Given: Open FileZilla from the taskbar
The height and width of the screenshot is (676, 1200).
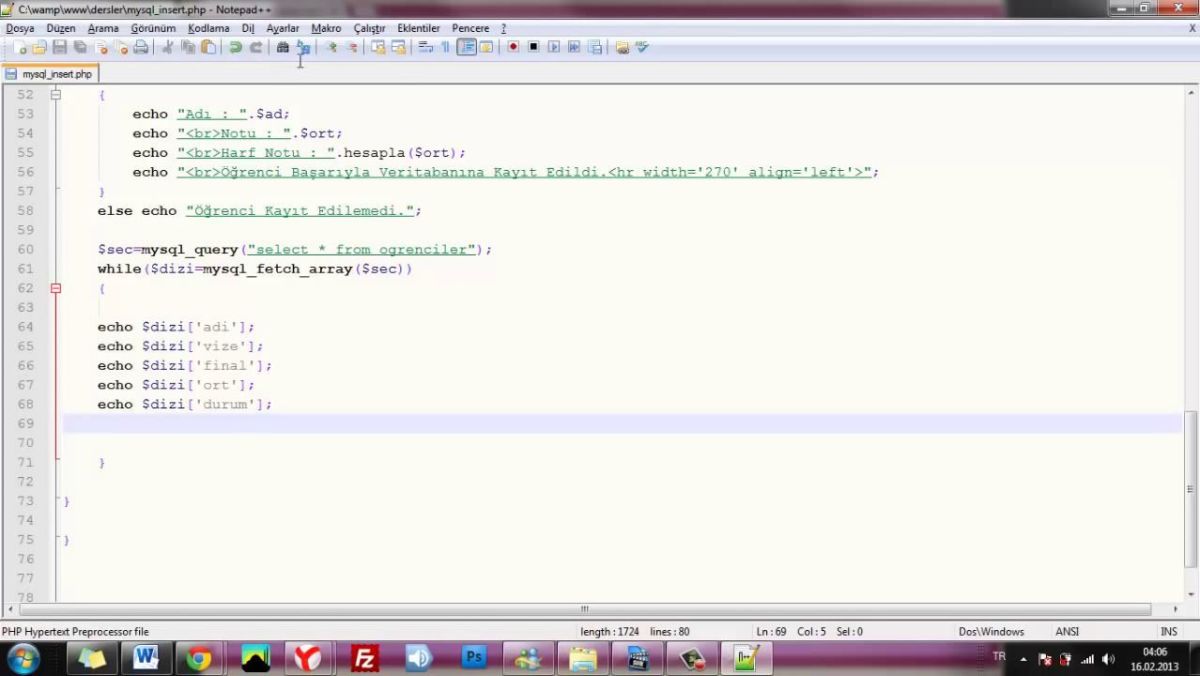Looking at the screenshot, I should click(365, 658).
